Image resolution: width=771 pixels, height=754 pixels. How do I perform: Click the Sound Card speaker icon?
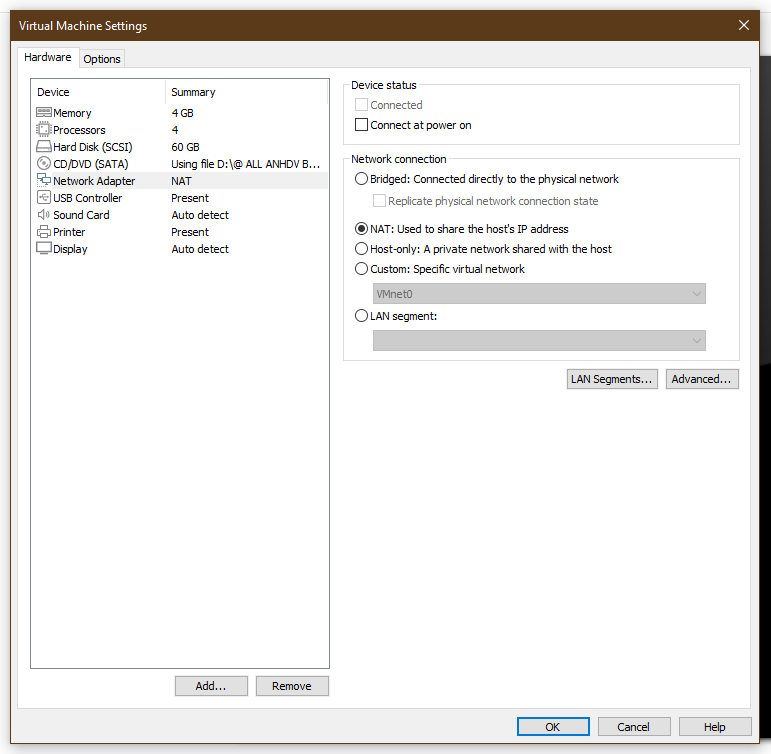(x=44, y=214)
